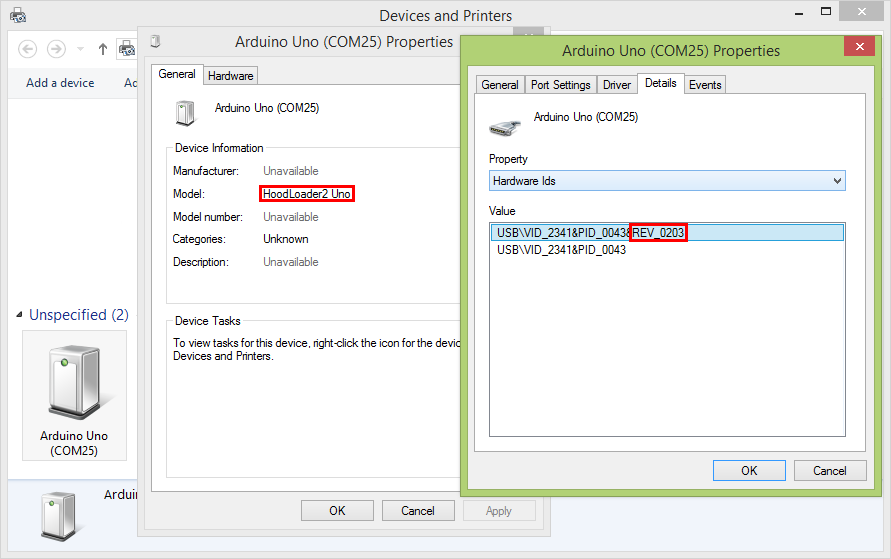Click Cancel in the front Details dialog
891x559 pixels.
pyautogui.click(x=830, y=471)
